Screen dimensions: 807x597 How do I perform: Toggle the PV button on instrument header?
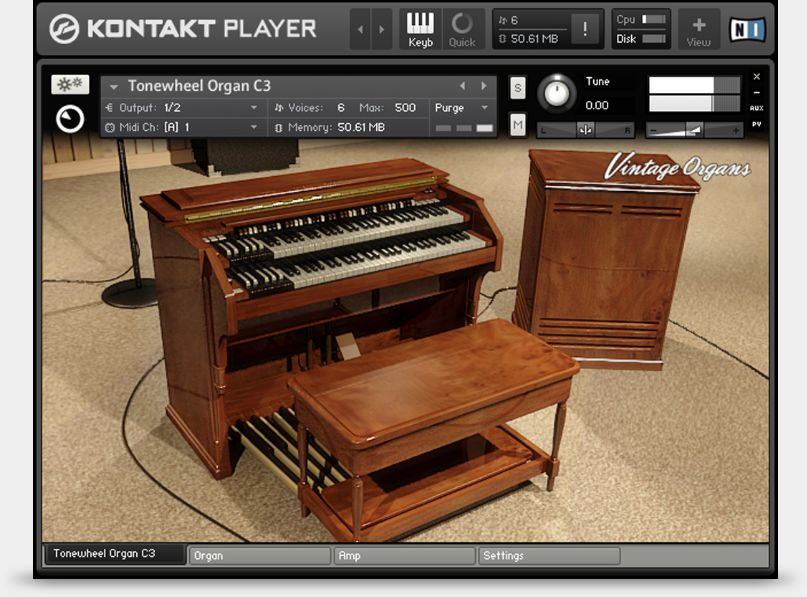756,124
